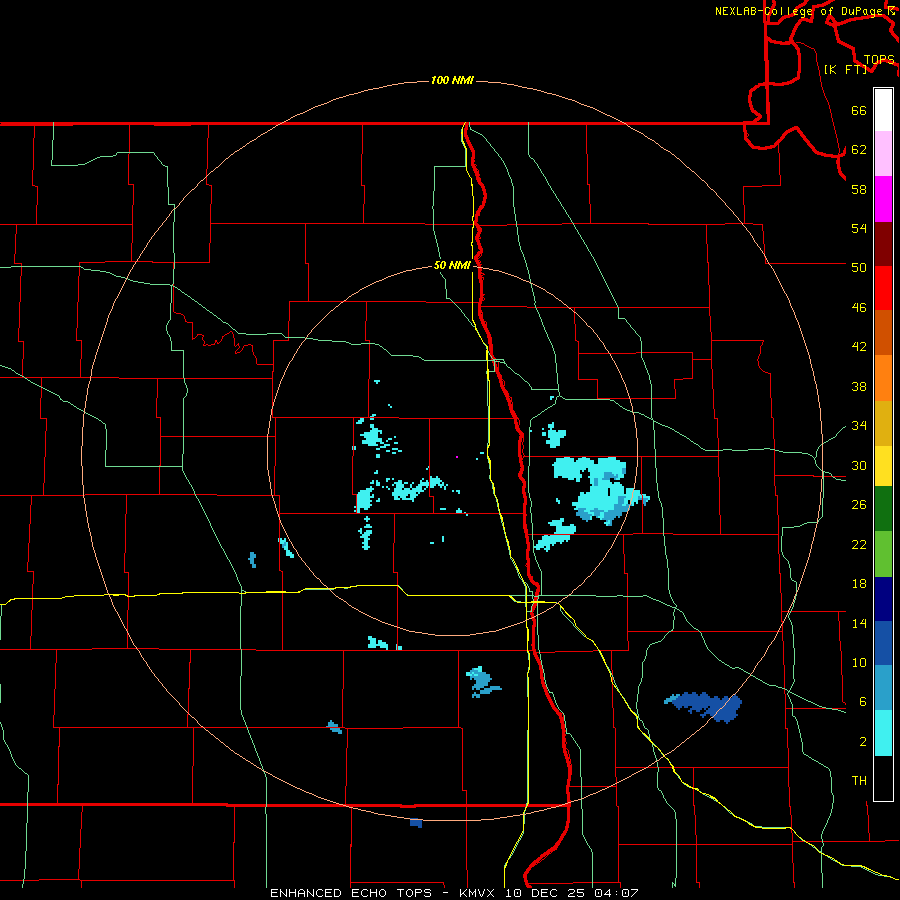
Task: Click the TOPS legend title
Action: 879,60
